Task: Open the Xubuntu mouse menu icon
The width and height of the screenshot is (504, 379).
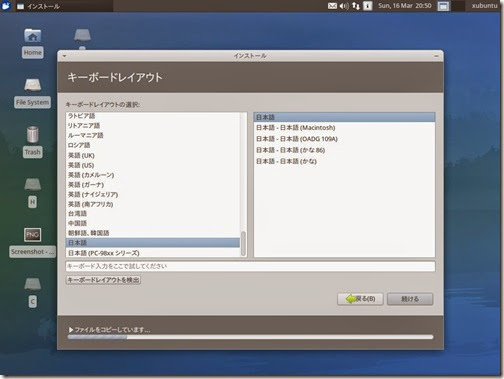Action: 6,6
